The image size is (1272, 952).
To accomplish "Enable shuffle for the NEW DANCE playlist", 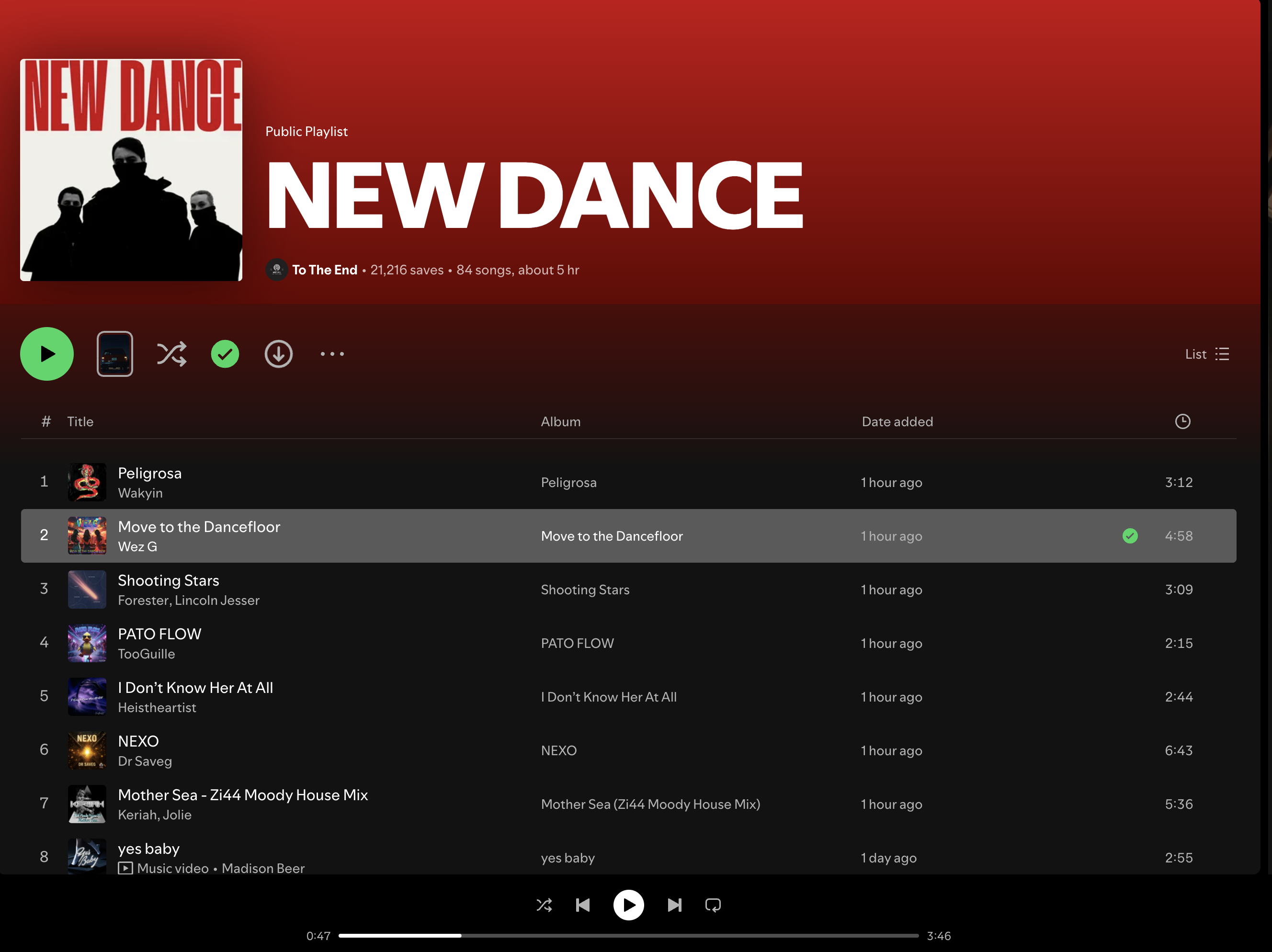I will click(x=171, y=353).
